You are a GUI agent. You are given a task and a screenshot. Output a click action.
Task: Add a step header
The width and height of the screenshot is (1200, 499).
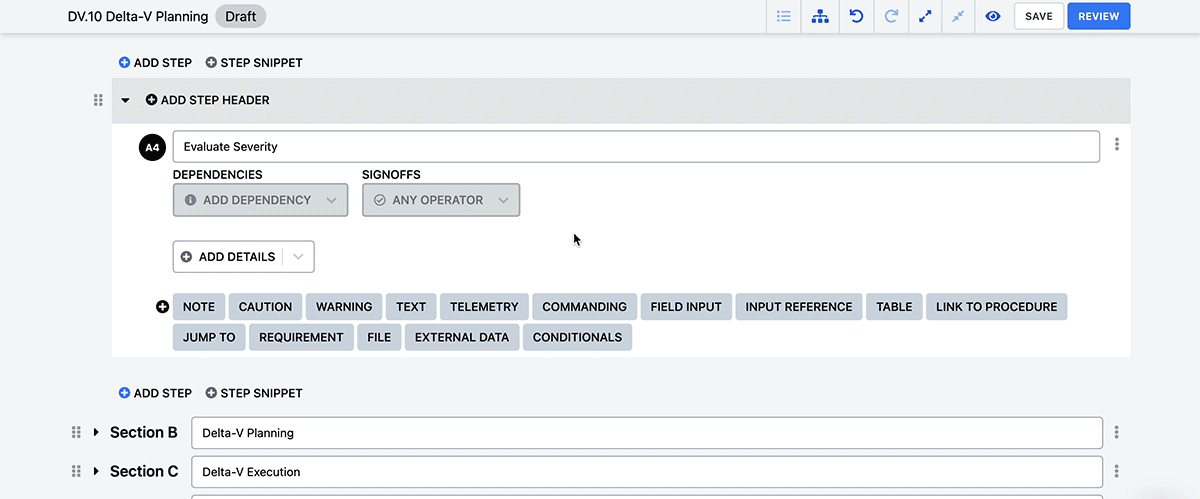[208, 100]
